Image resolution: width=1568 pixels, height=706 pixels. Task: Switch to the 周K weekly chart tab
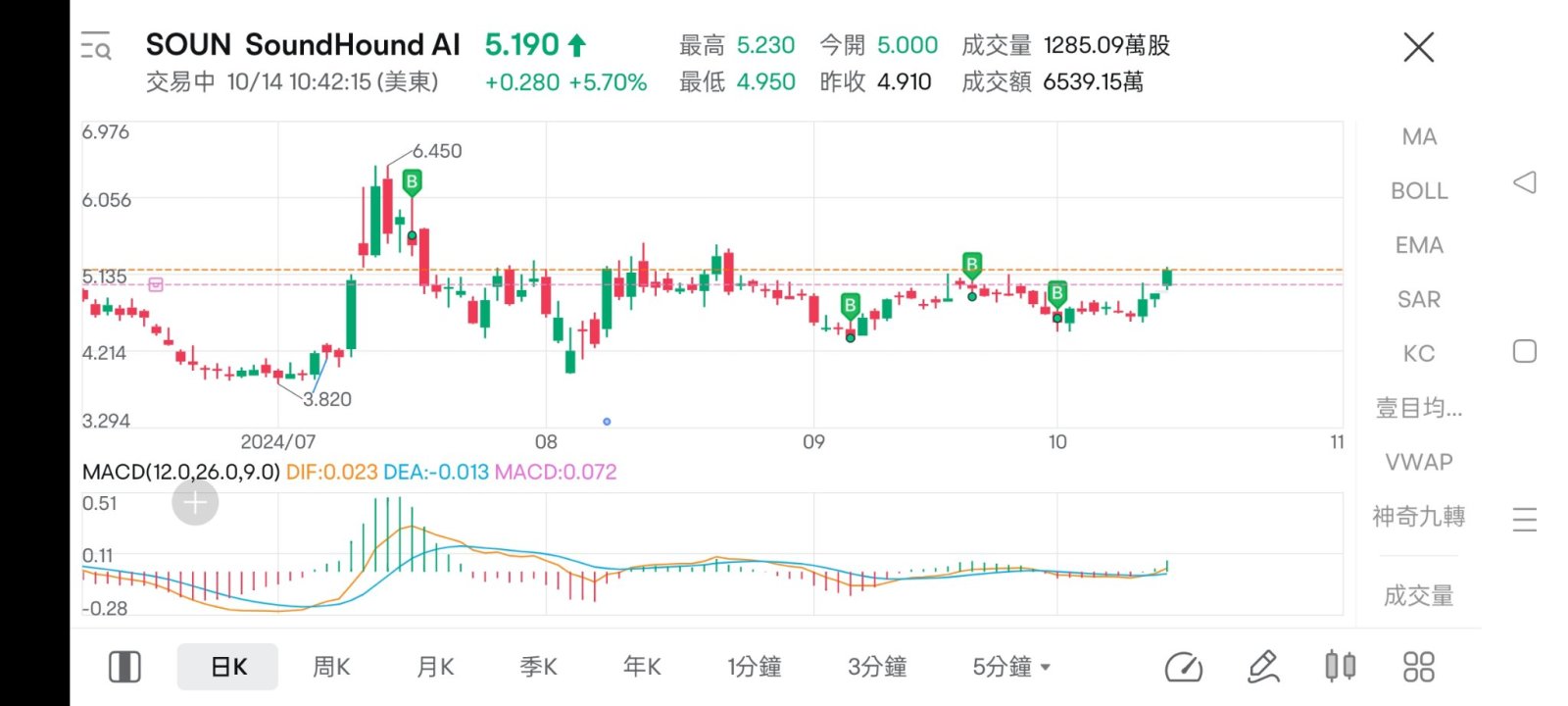pos(331,667)
